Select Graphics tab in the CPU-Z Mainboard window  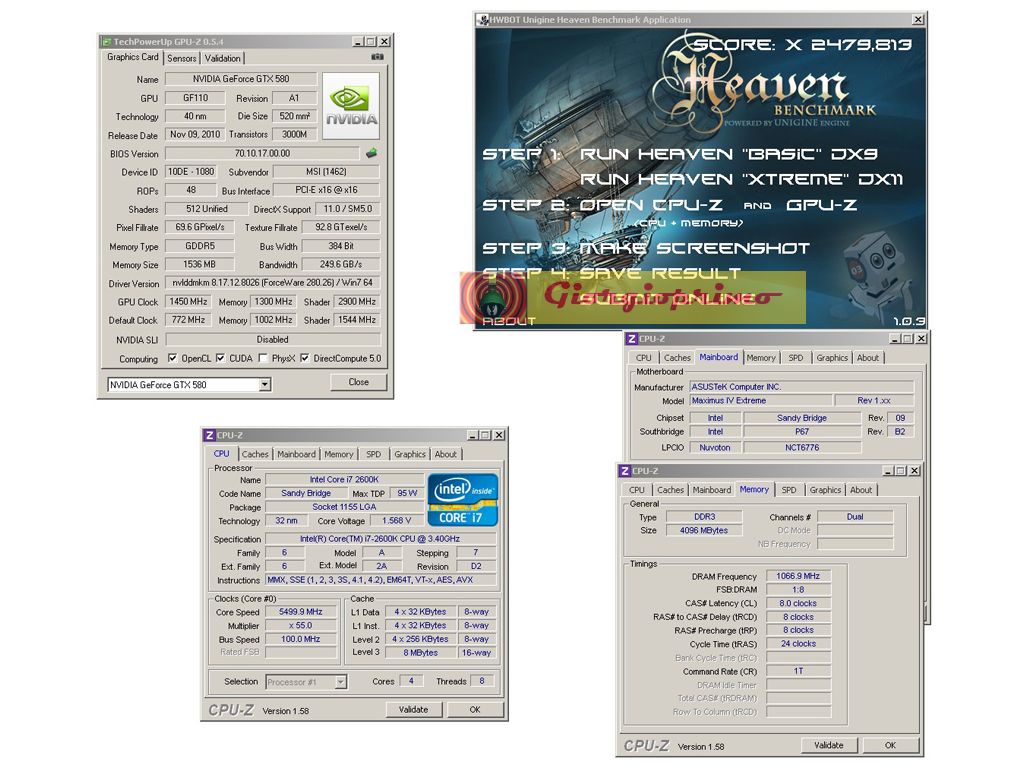click(x=832, y=358)
